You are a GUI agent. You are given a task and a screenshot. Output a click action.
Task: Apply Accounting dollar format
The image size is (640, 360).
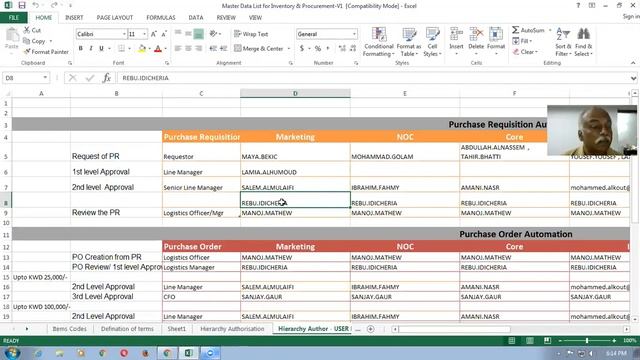pos(302,49)
